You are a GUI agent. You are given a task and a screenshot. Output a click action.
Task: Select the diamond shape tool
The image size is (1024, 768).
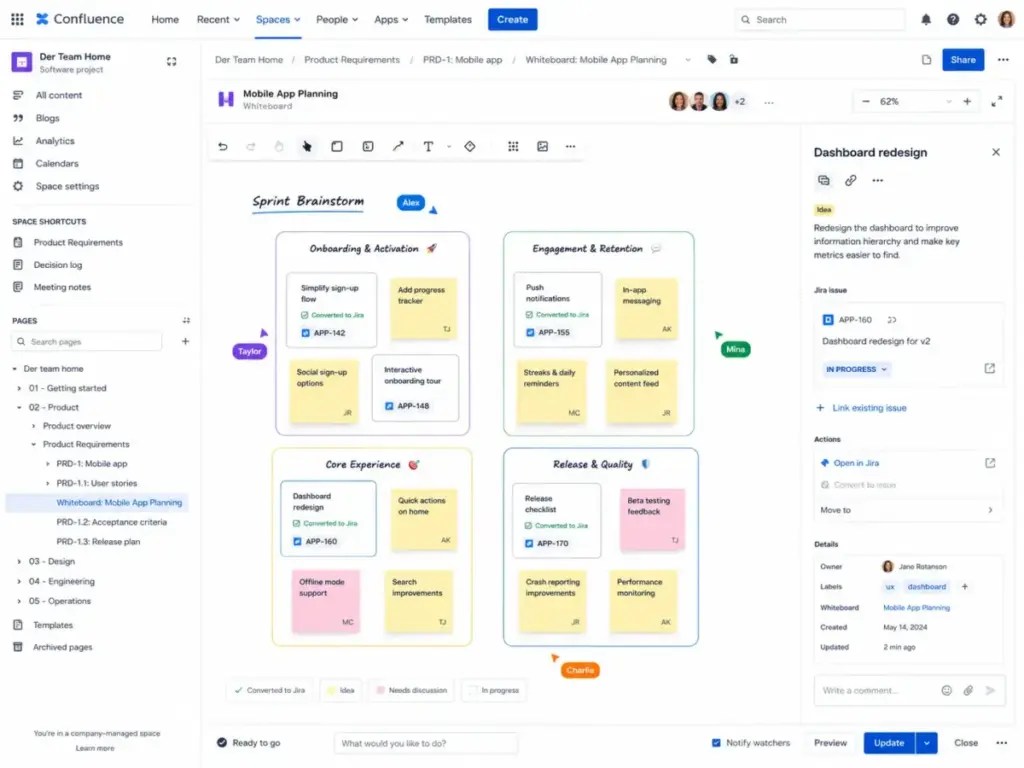(x=470, y=146)
